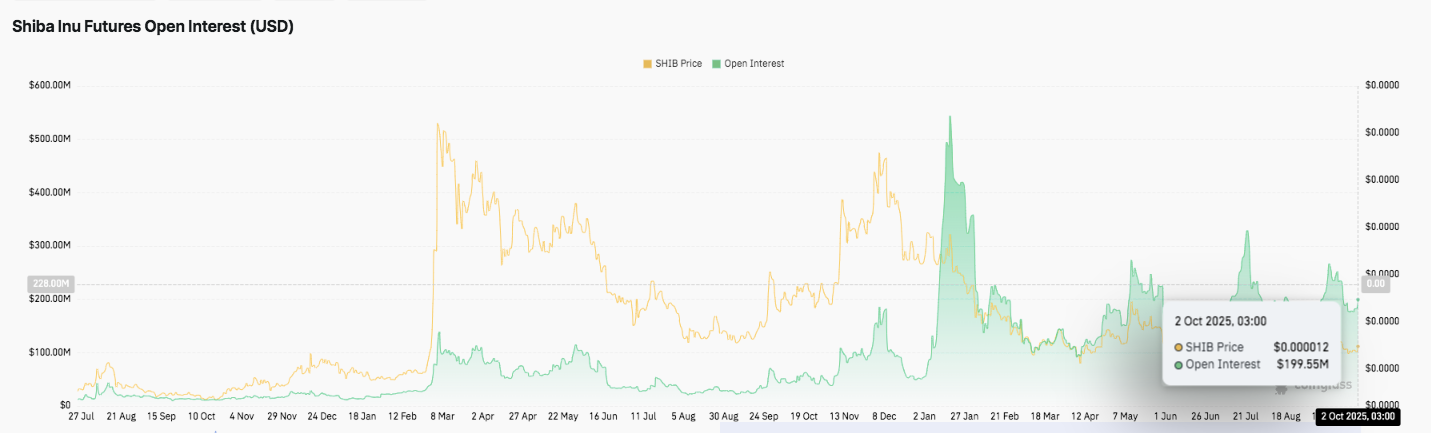This screenshot has height=433, width=1431.
Task: Click the green end-point marker on Open Interest line
Action: 1357,300
